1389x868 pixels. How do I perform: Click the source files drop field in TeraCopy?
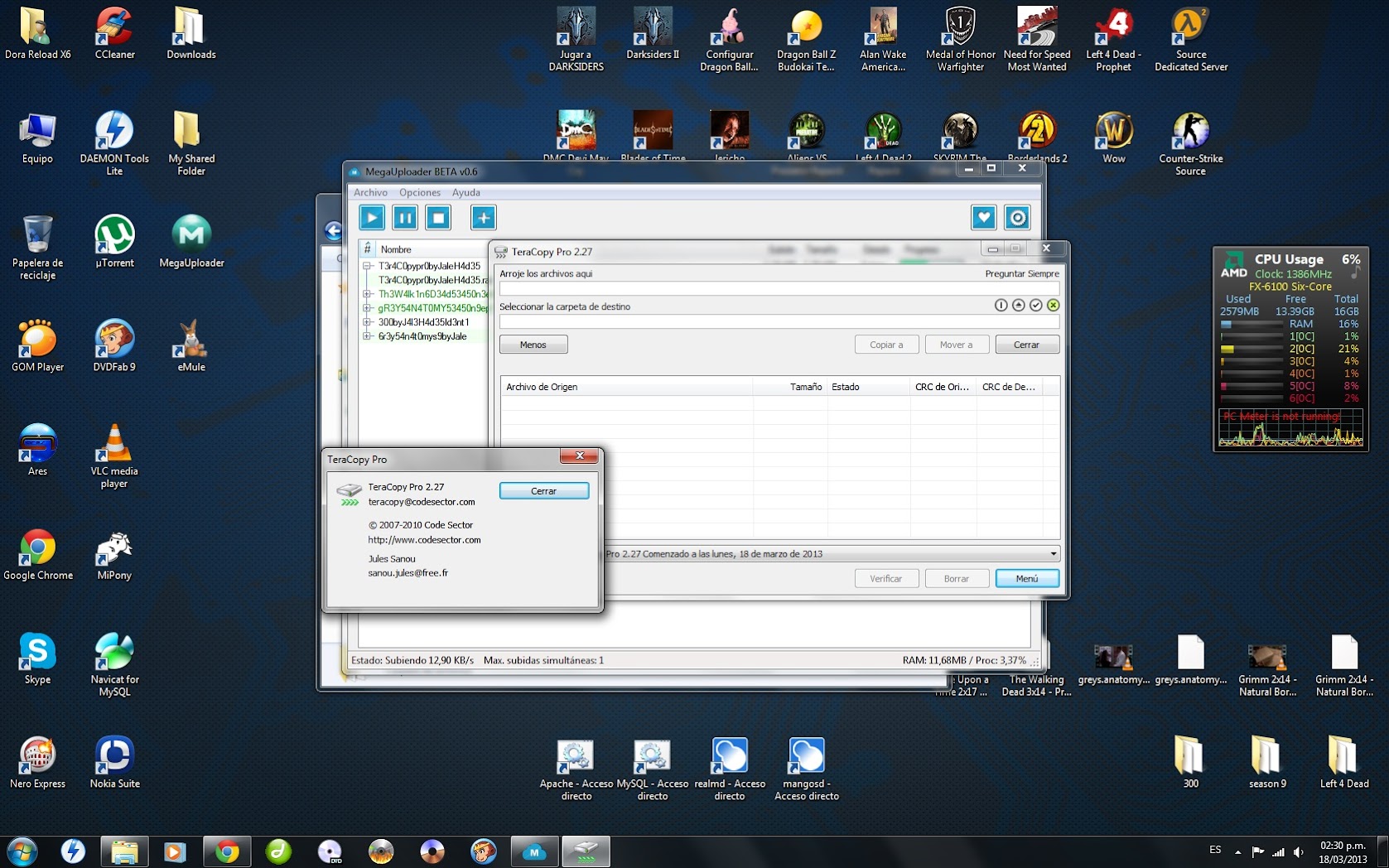[x=779, y=288]
